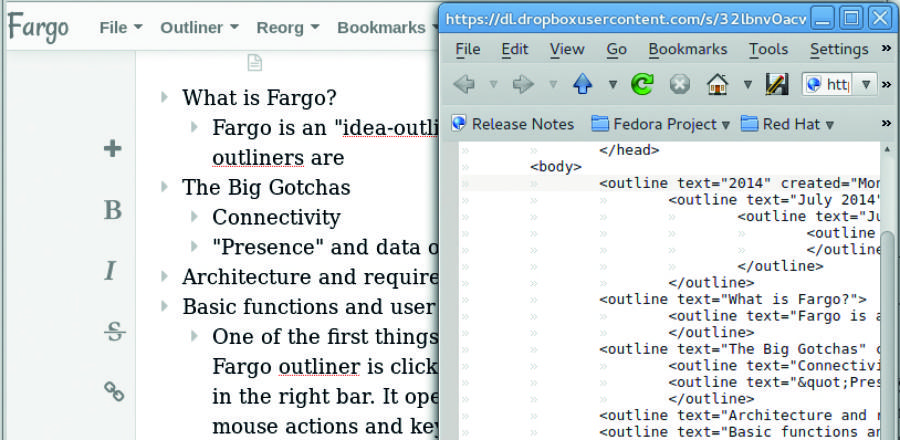Open the Fedora Project bookmark folder
This screenshot has width=900, height=440.
[660, 124]
